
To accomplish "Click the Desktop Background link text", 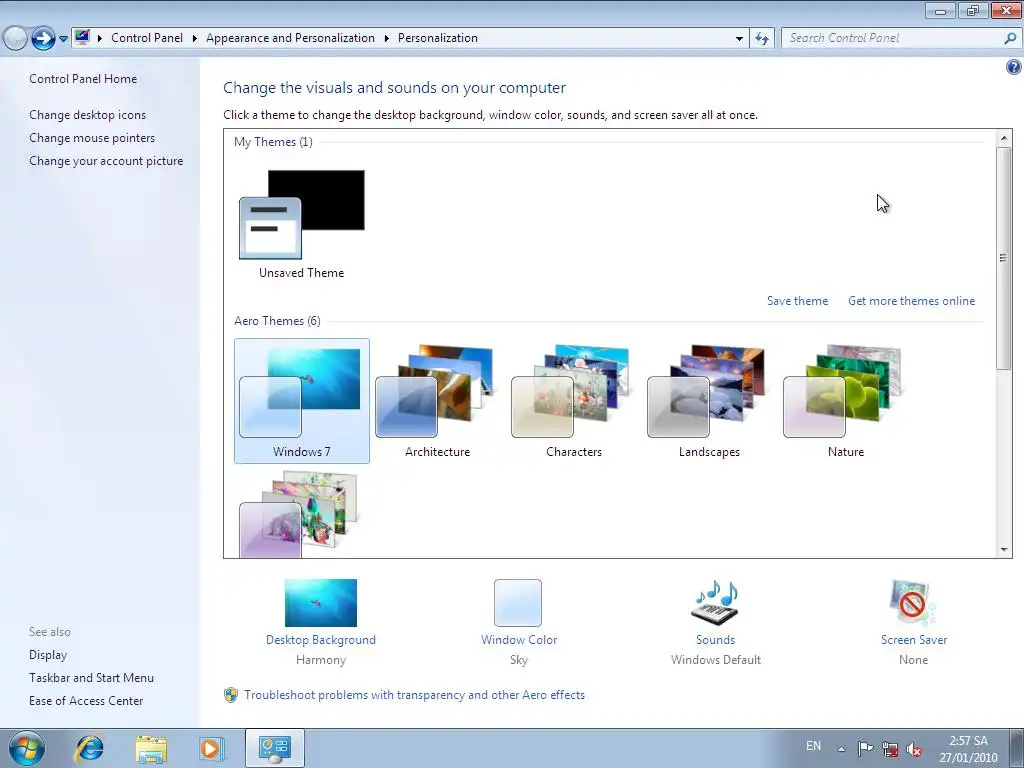I will click(x=321, y=640).
